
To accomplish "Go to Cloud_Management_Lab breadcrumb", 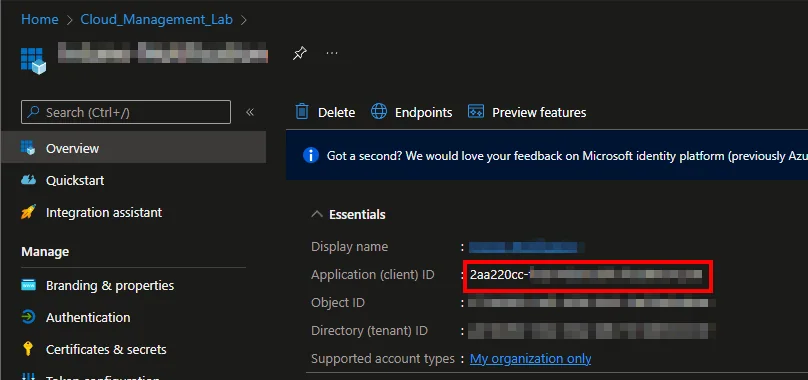I will coord(157,20).
